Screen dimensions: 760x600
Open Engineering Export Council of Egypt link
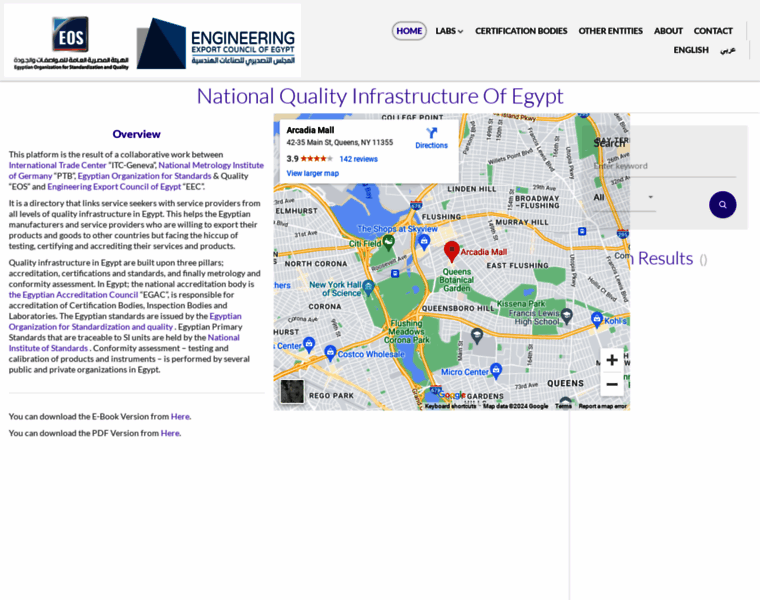pos(114,187)
